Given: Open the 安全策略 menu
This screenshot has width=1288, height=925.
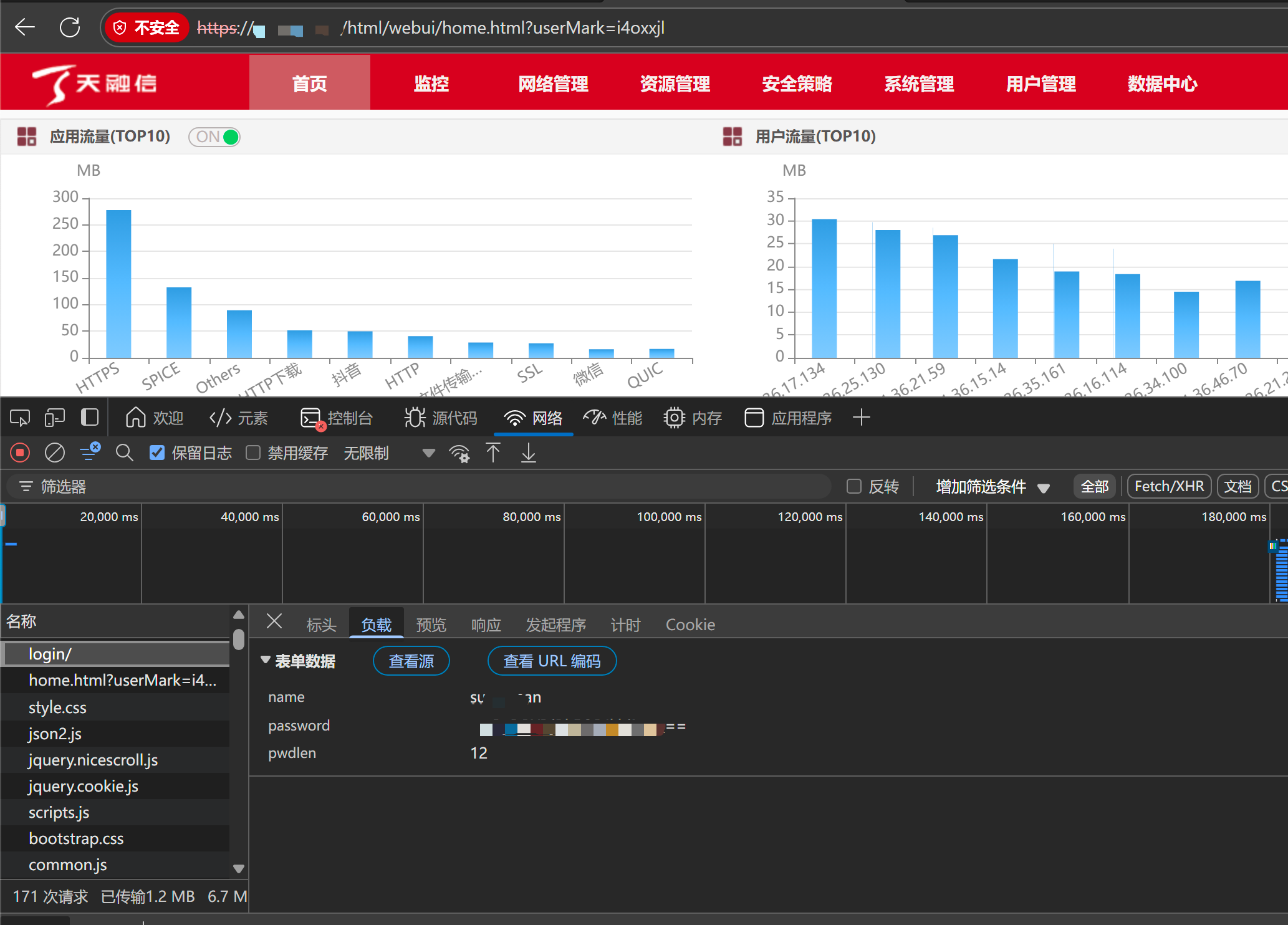Looking at the screenshot, I should tap(797, 83).
